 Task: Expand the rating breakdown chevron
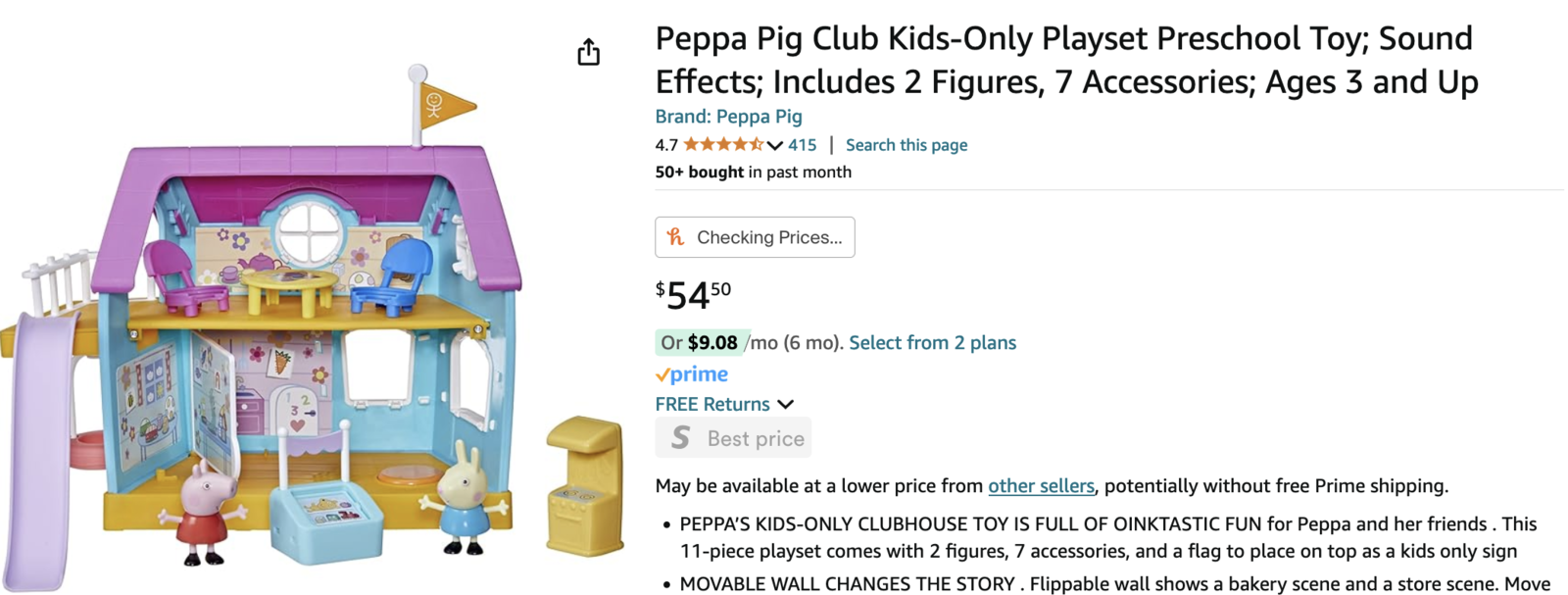[775, 146]
